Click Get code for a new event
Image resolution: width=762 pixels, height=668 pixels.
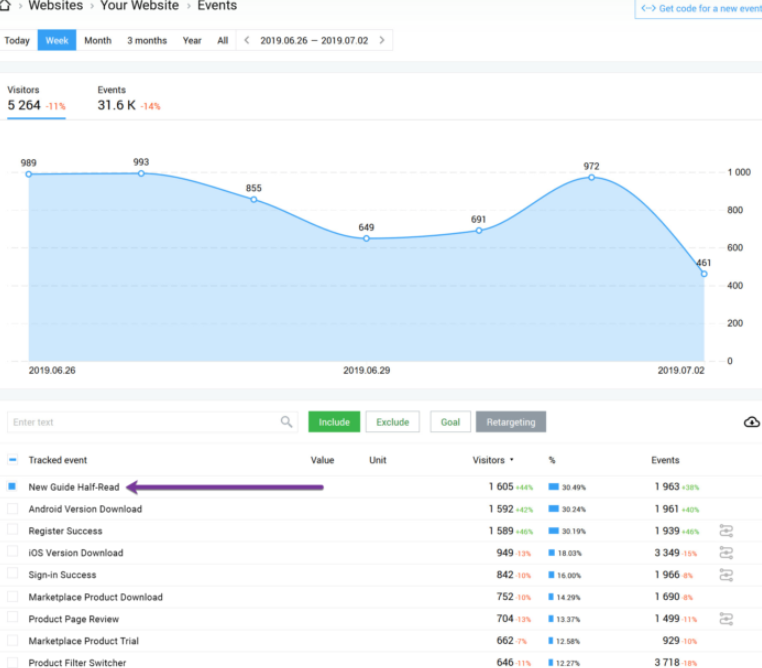[x=699, y=9]
